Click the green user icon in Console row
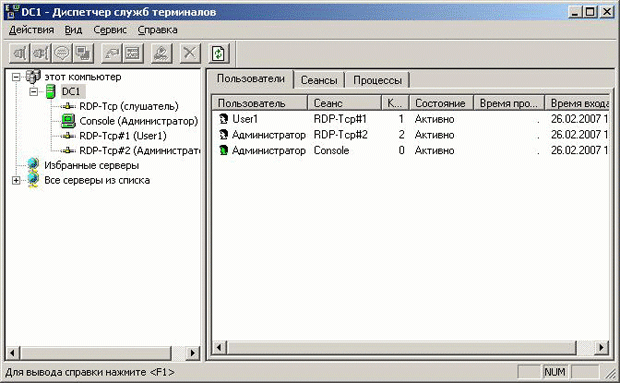Viewport: 620px width, 383px height. [223, 150]
